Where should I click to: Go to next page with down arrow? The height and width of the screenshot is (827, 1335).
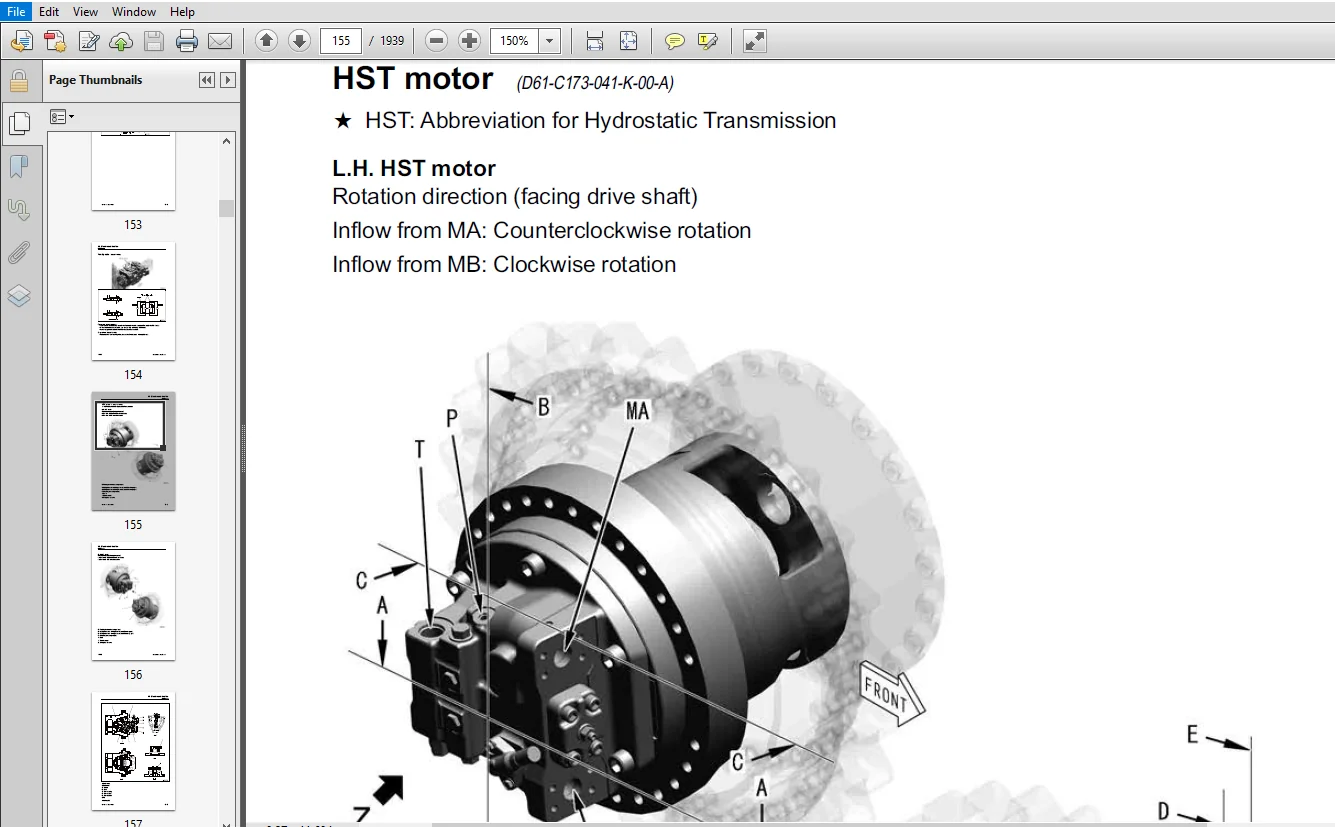point(299,41)
